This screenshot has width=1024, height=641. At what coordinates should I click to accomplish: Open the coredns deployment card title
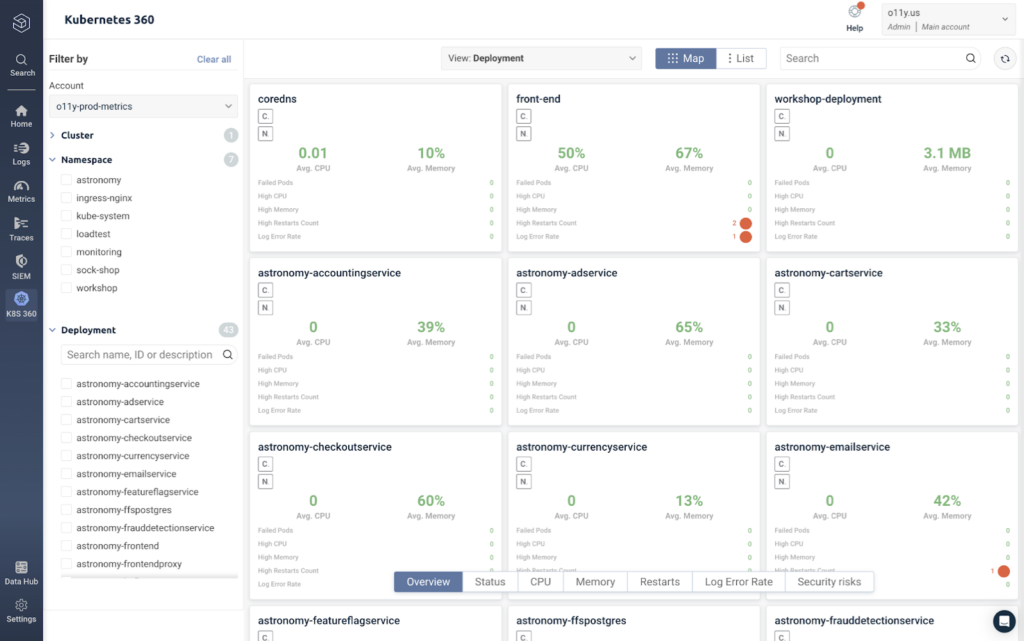[277, 99]
